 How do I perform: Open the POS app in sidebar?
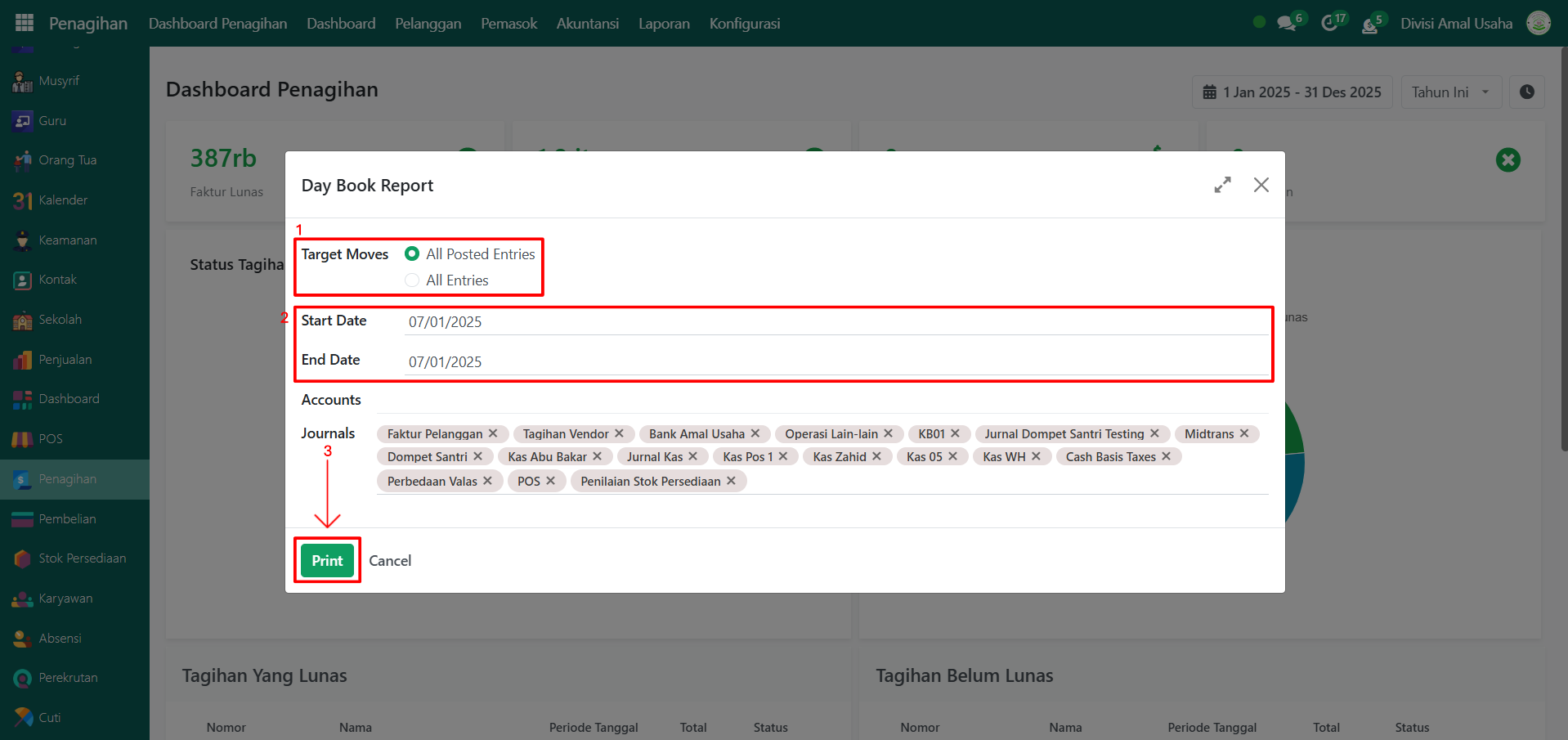tap(50, 439)
